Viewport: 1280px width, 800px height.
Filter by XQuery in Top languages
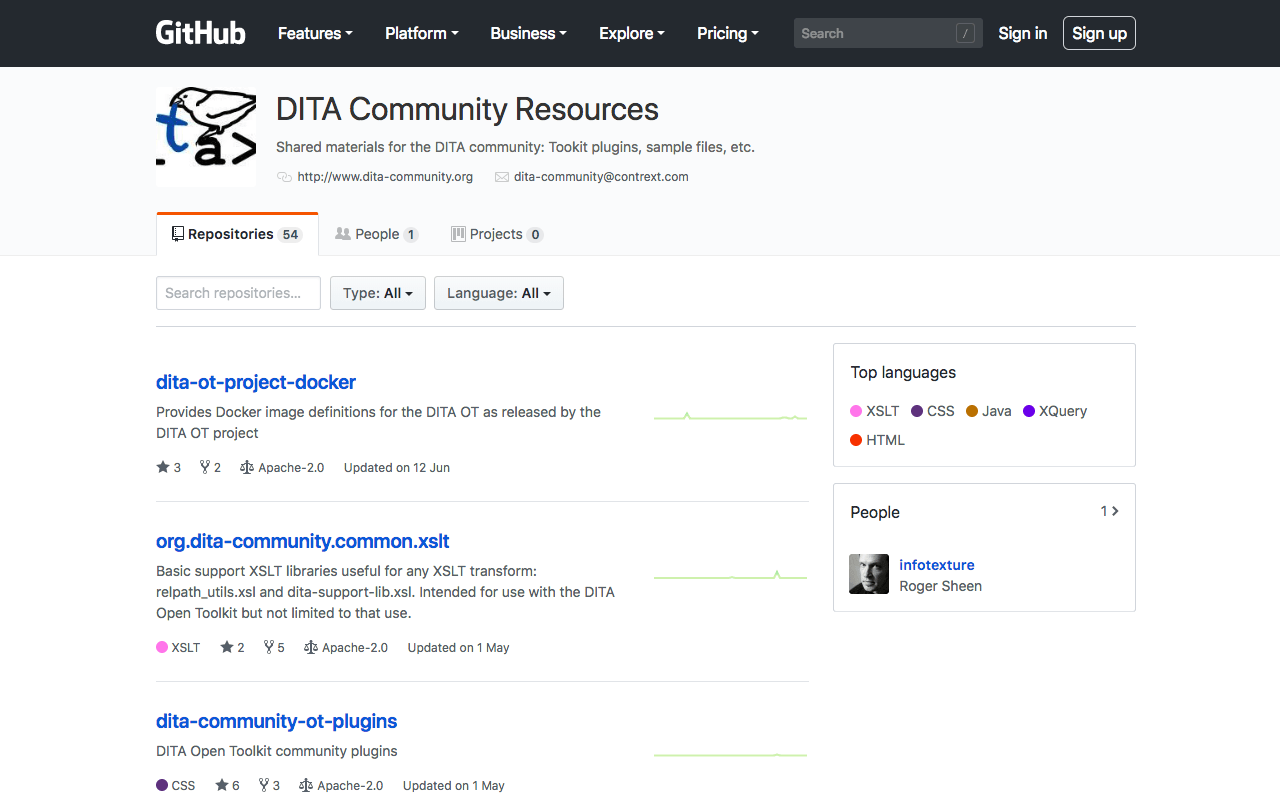[1055, 411]
